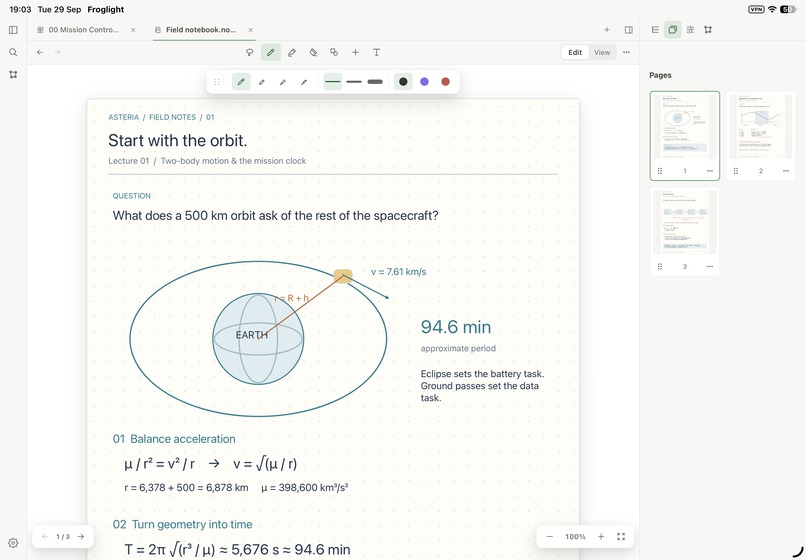Zoom out with the minus button
806x560 pixels.
[549, 536]
